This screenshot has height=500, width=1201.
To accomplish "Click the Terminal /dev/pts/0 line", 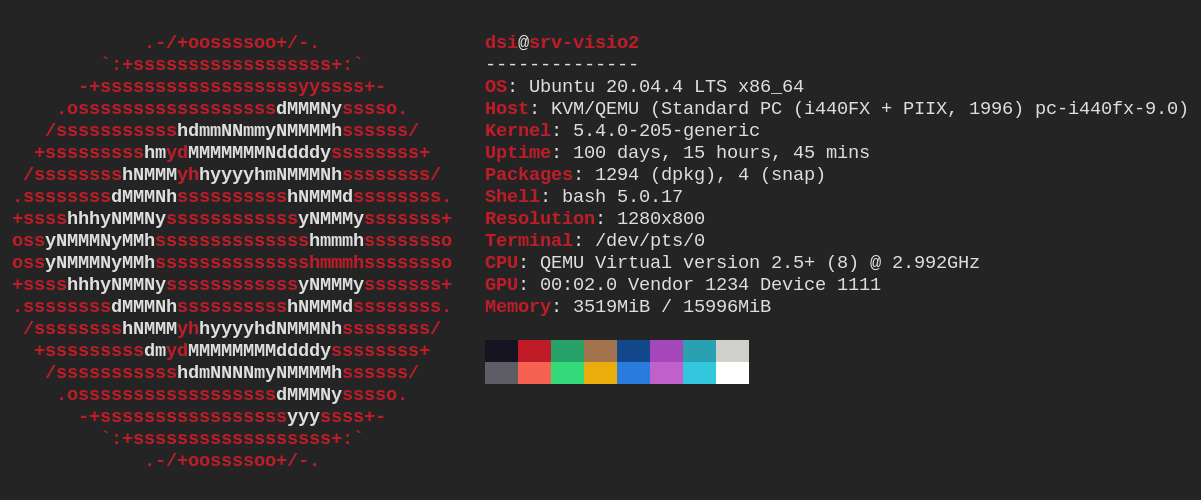I will point(595,241).
